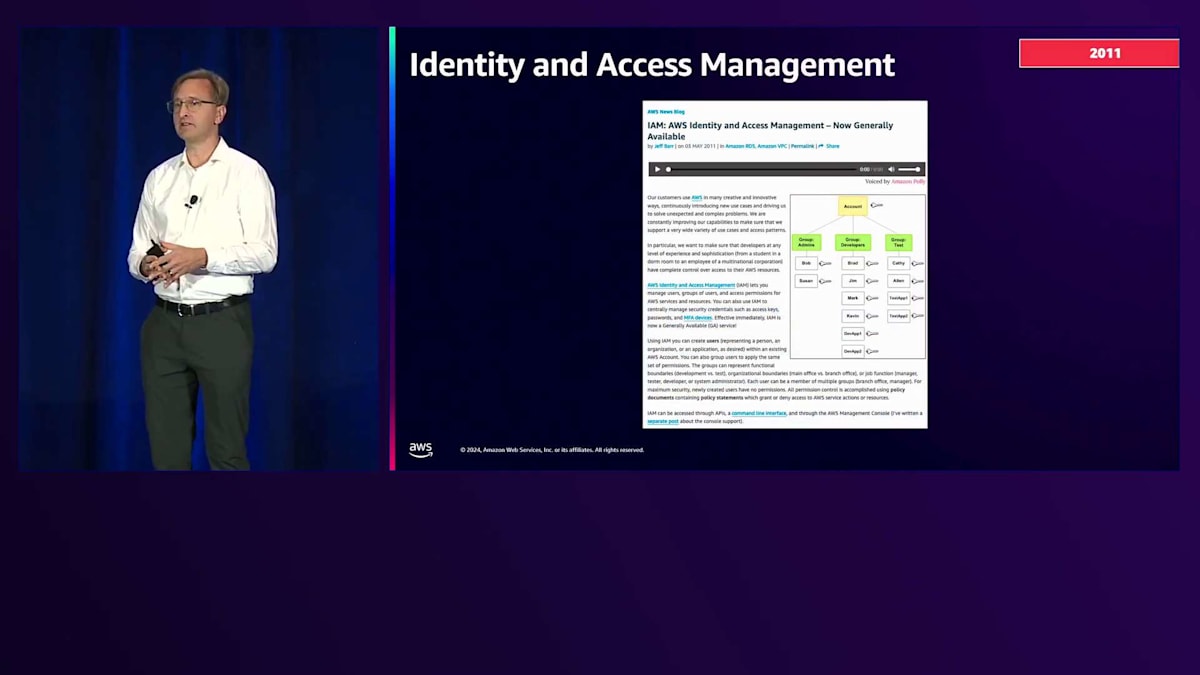The image size is (1200, 675).
Task: Select the TestApp1 user box
Action: [x=899, y=298]
